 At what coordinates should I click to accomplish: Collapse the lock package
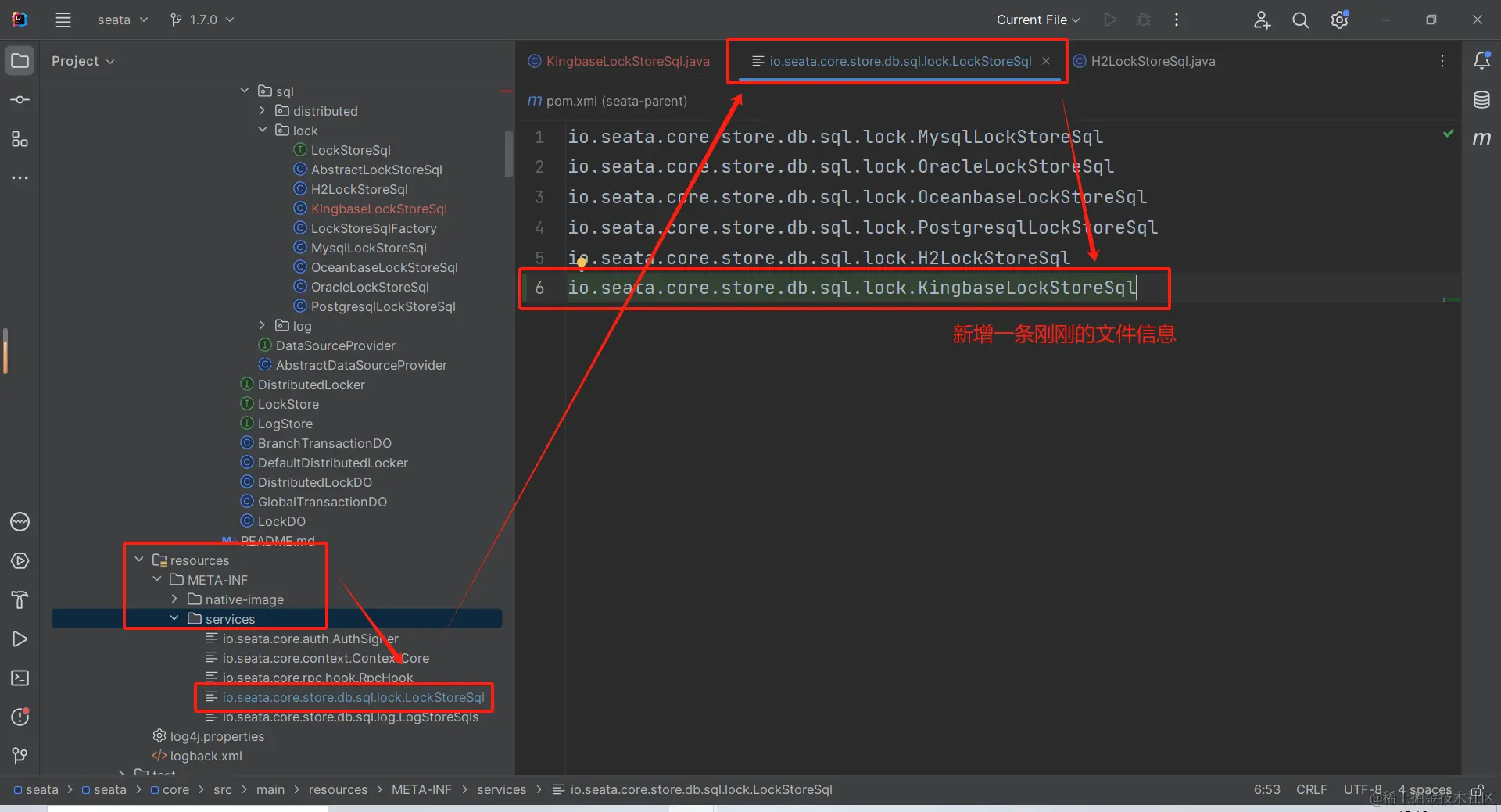click(262, 130)
